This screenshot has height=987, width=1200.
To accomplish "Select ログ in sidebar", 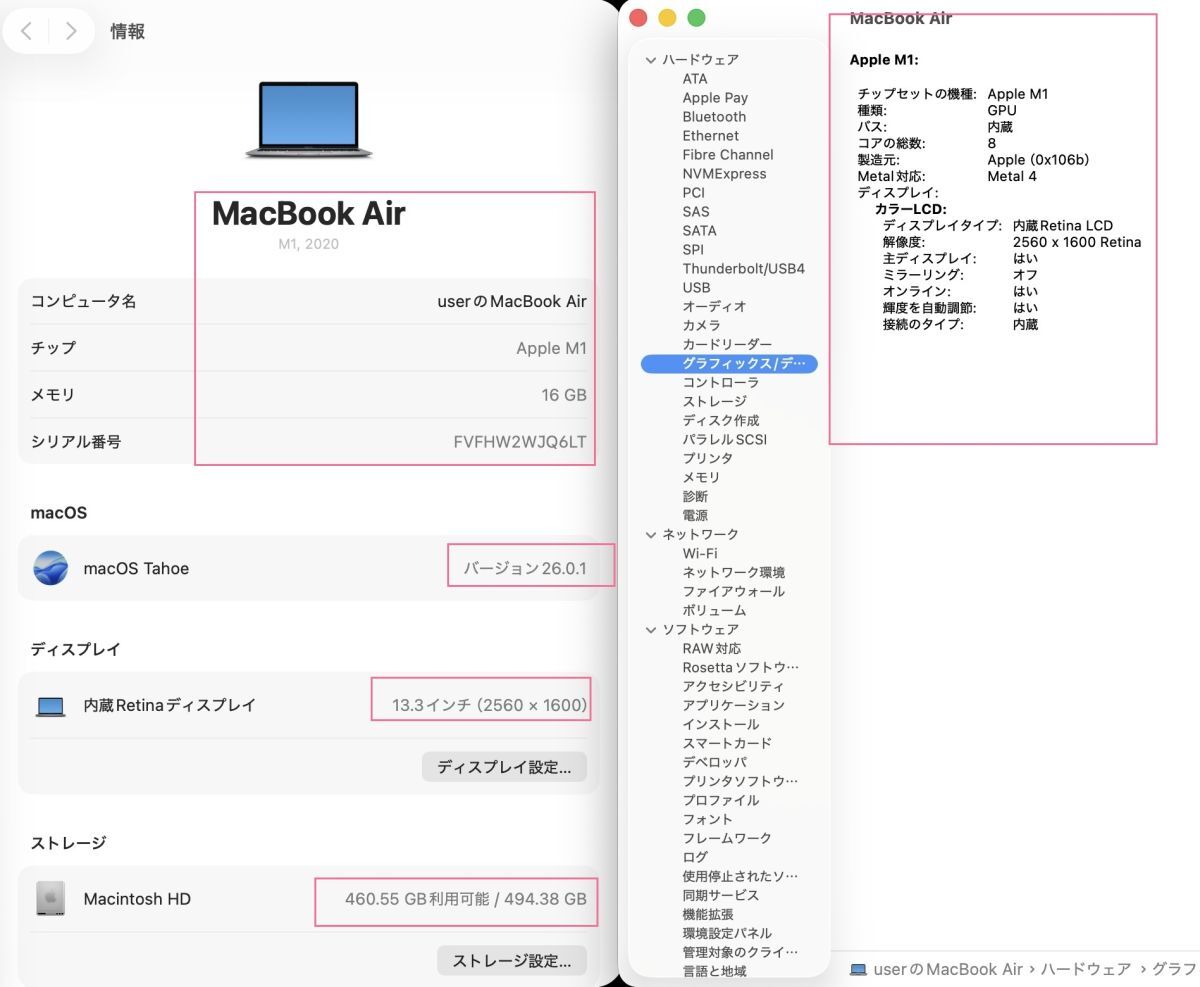I will coord(695,858).
